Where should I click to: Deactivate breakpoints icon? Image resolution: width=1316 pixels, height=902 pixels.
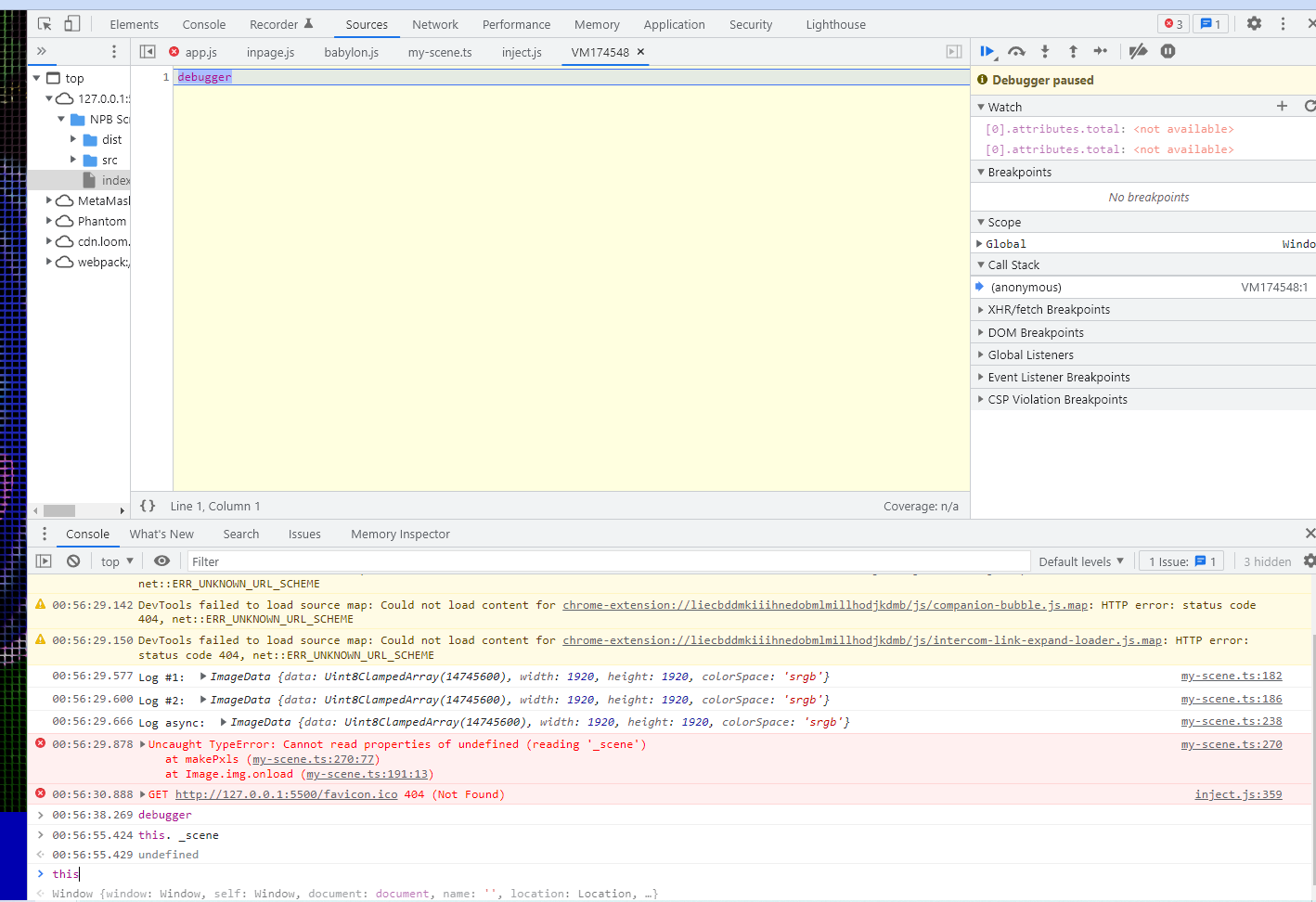[1139, 52]
